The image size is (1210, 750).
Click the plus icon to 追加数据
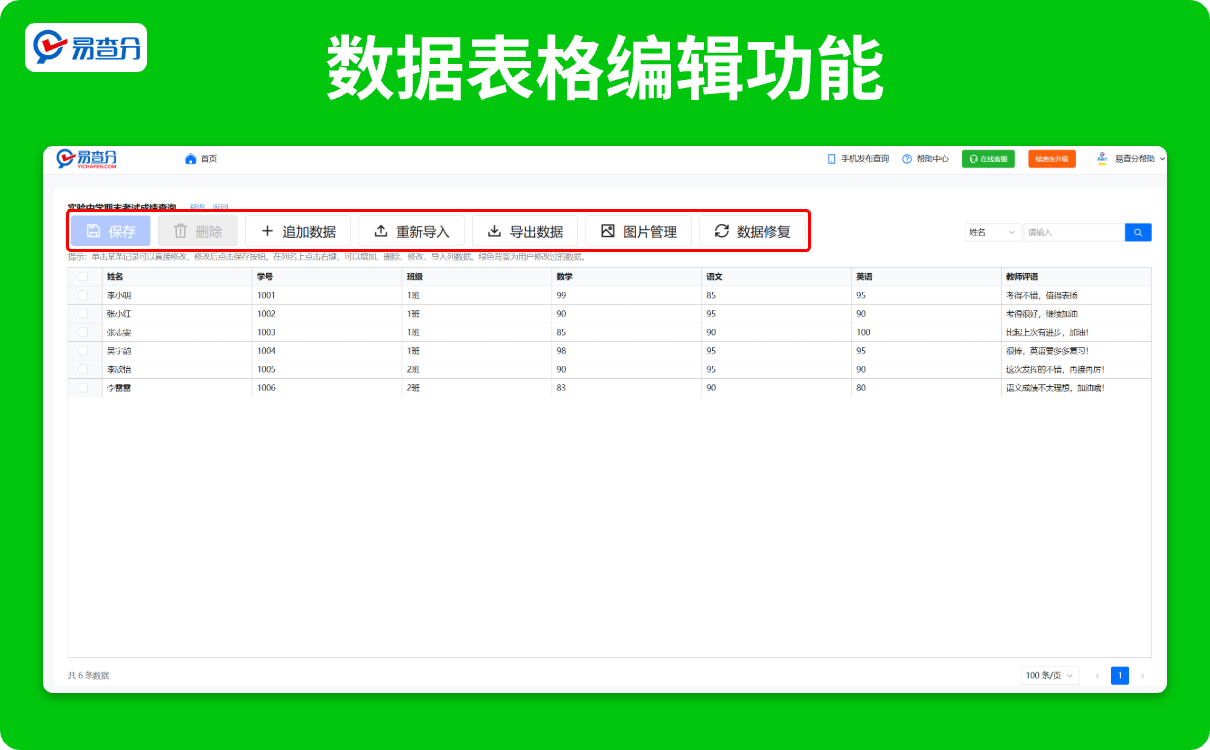[268, 231]
